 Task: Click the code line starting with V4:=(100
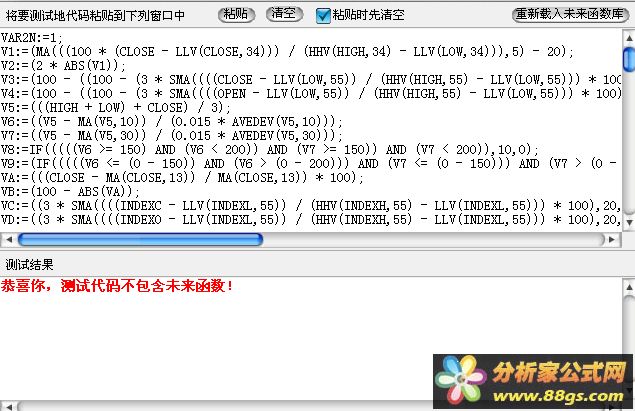coord(311,94)
